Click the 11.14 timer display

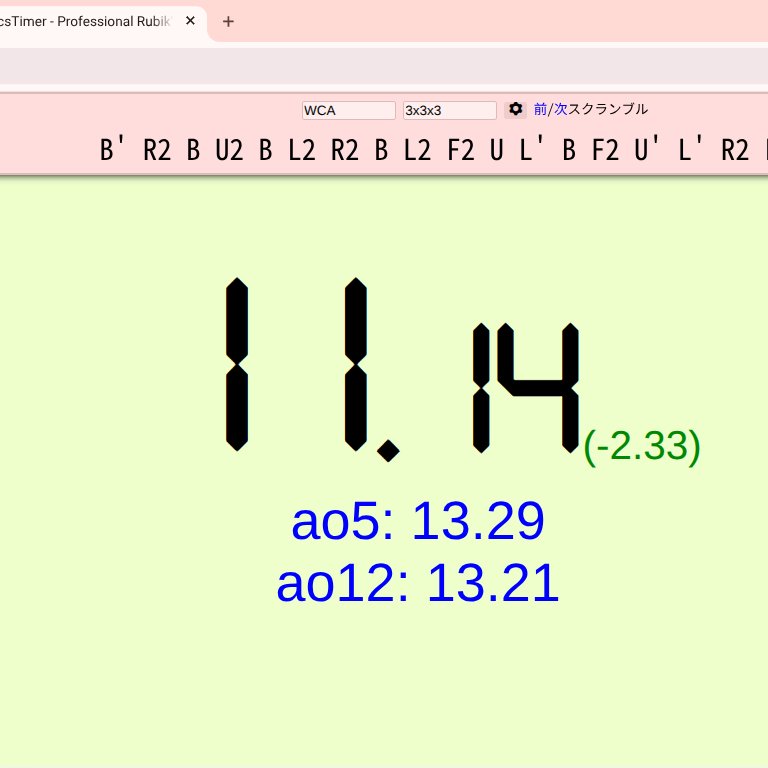coord(402,368)
